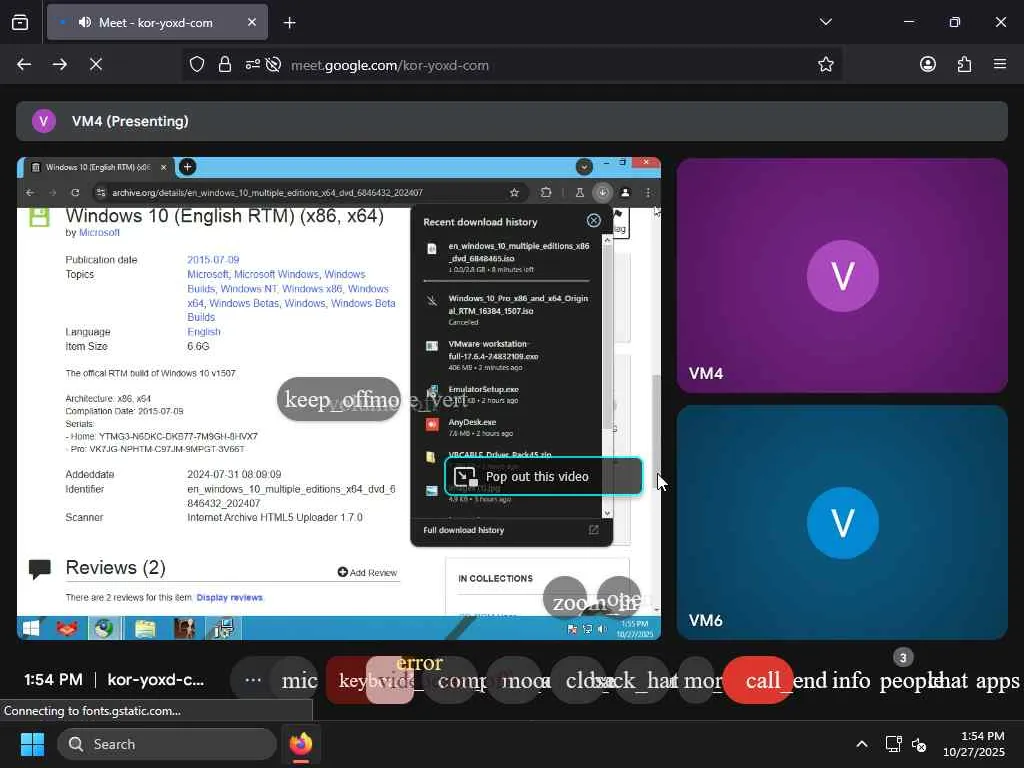1024x768 pixels.
Task: Share screen with the present (comp) button
Action: point(451,680)
